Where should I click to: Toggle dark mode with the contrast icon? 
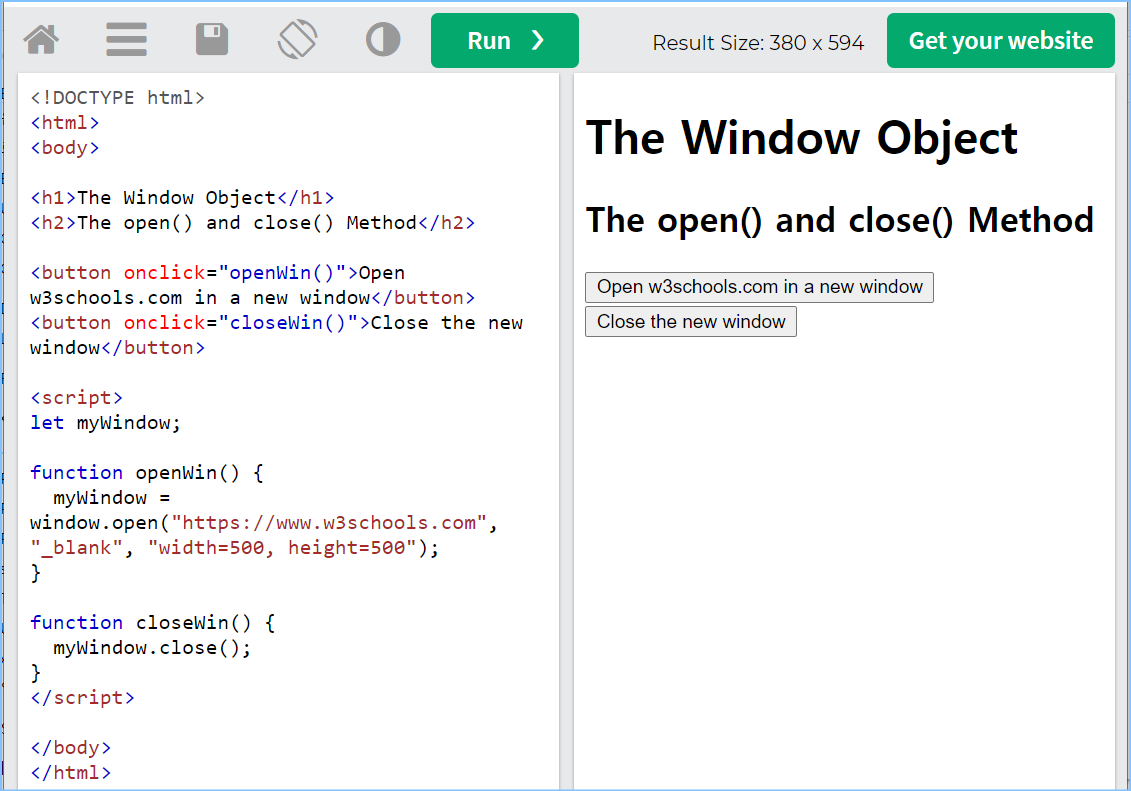click(383, 40)
